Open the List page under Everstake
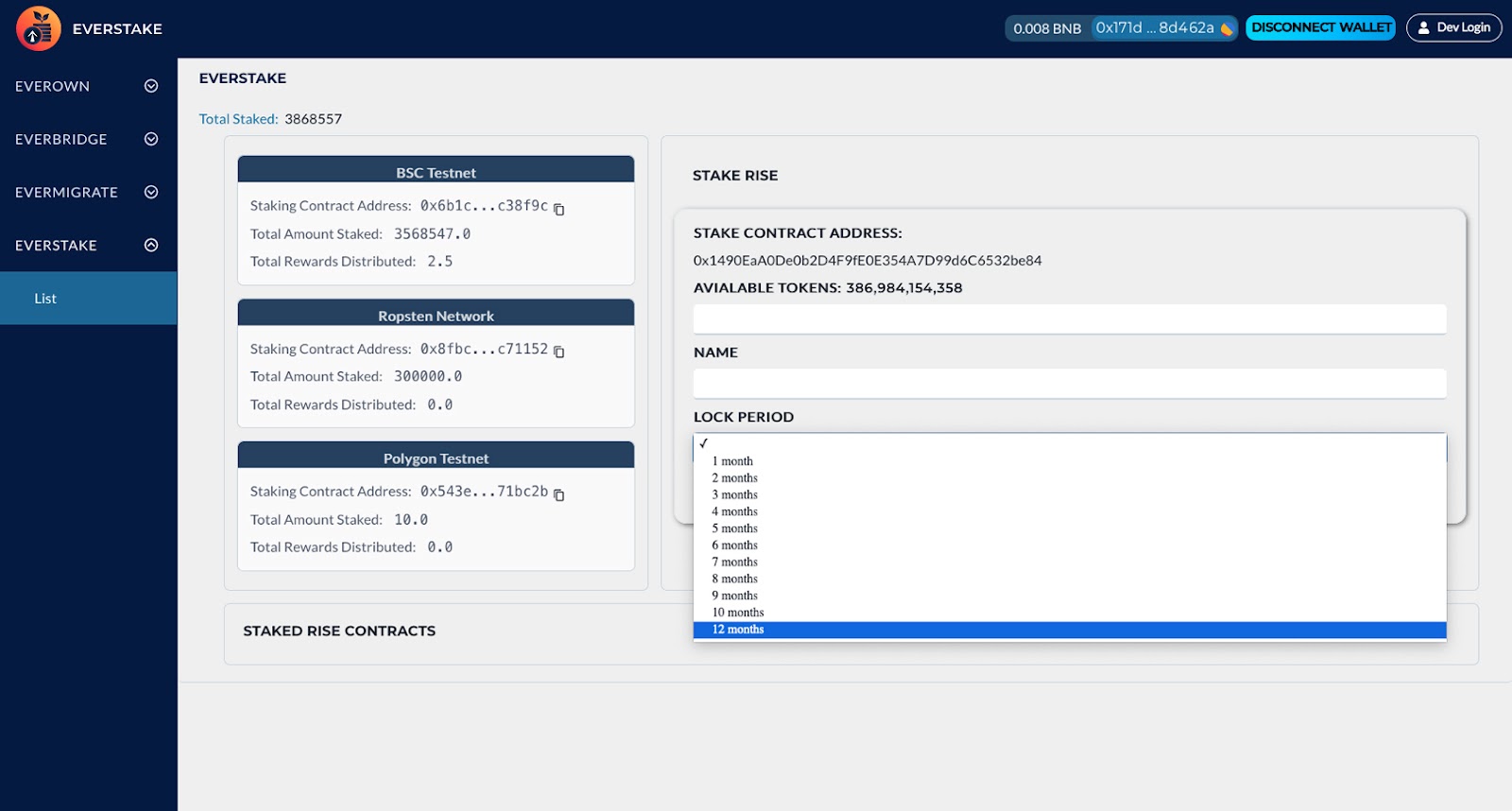 click(89, 298)
